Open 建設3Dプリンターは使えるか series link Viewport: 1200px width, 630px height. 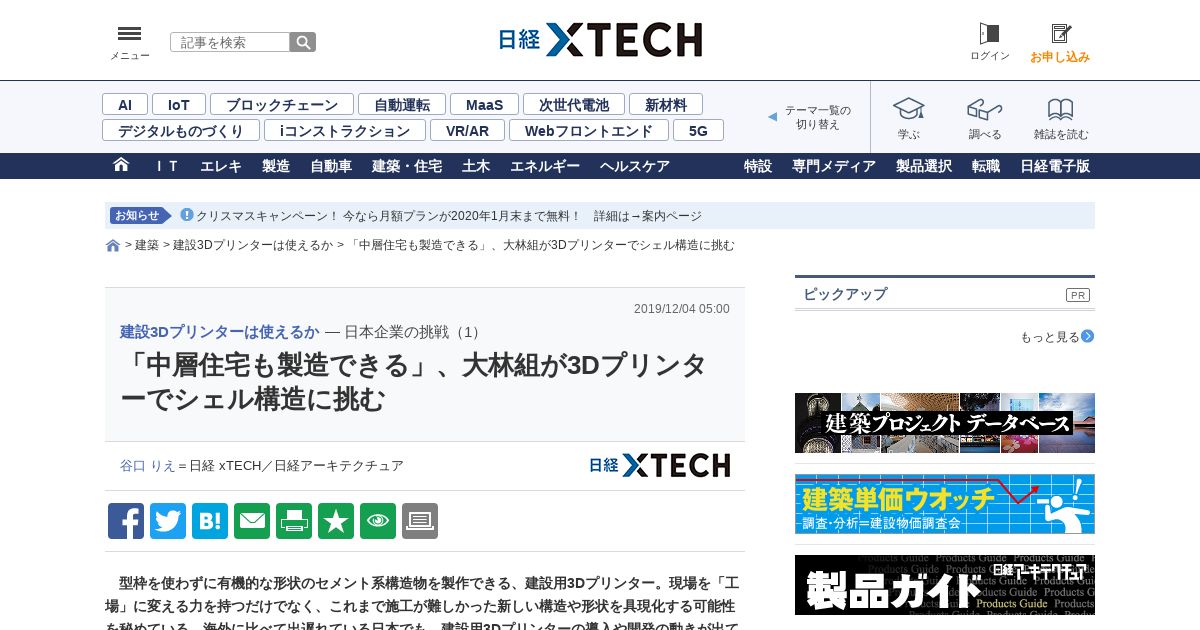[220, 332]
